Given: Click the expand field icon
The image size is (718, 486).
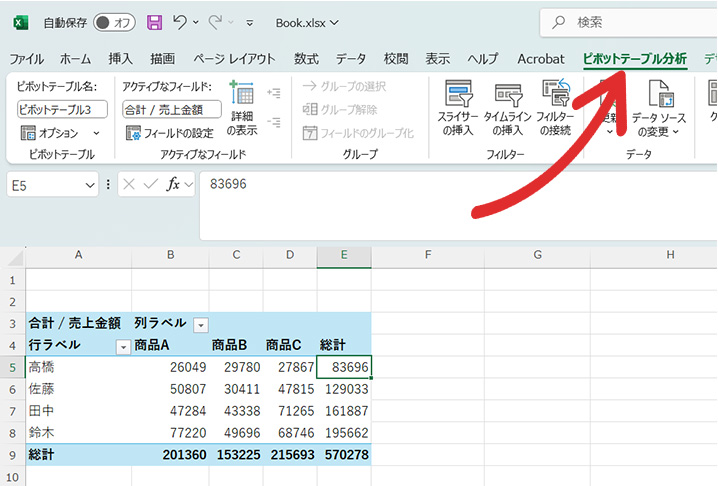Looking at the screenshot, I should point(274,93).
